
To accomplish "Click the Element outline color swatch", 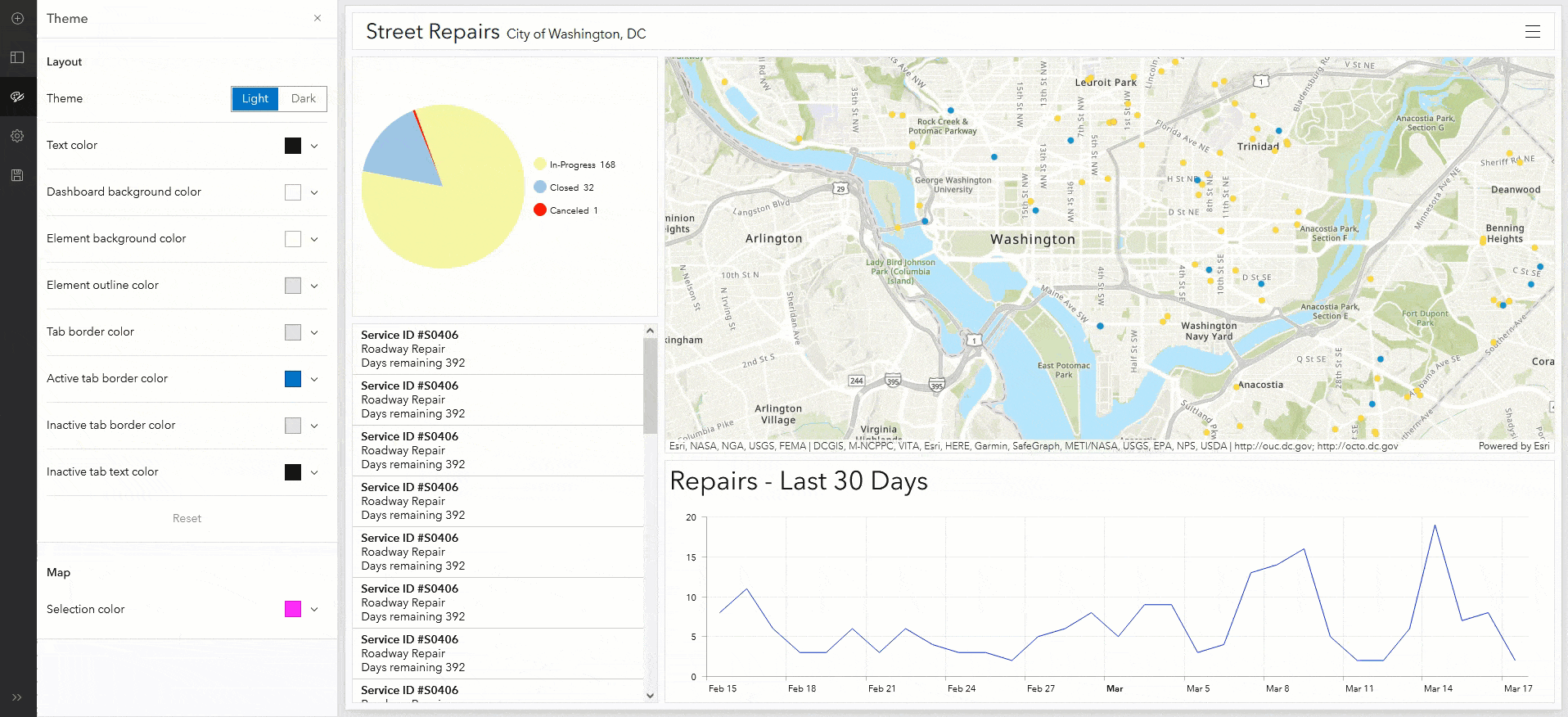I will [293, 286].
